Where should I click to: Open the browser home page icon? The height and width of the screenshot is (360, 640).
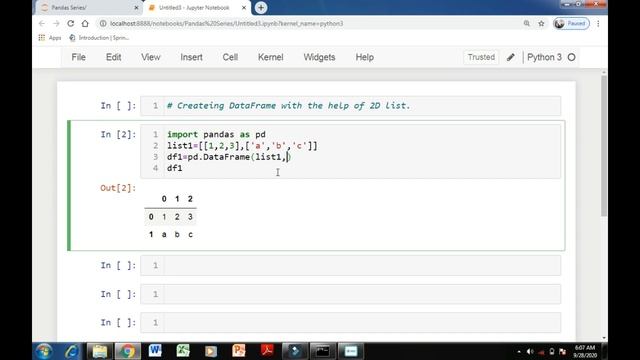pyautogui.click(x=85, y=24)
